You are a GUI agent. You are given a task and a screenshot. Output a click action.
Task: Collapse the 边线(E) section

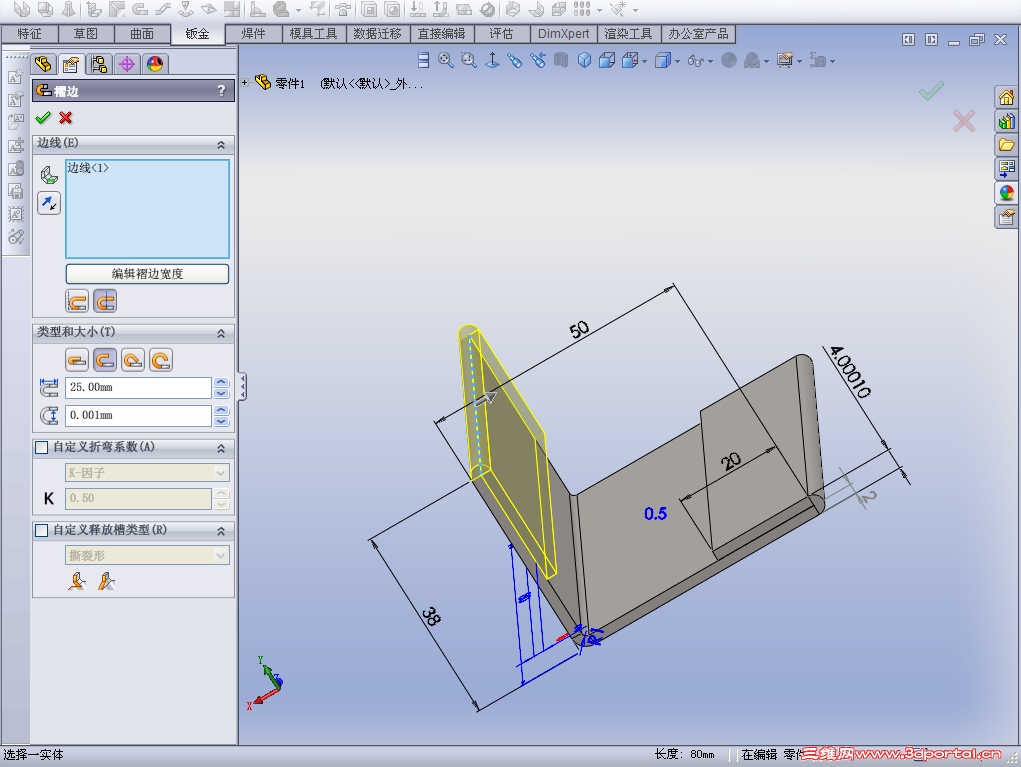221,145
